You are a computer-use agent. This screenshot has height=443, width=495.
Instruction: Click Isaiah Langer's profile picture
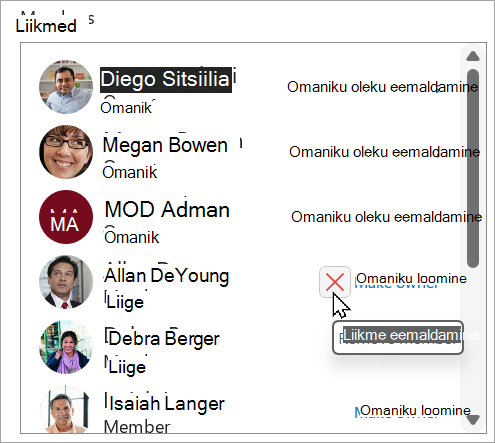pos(66,409)
